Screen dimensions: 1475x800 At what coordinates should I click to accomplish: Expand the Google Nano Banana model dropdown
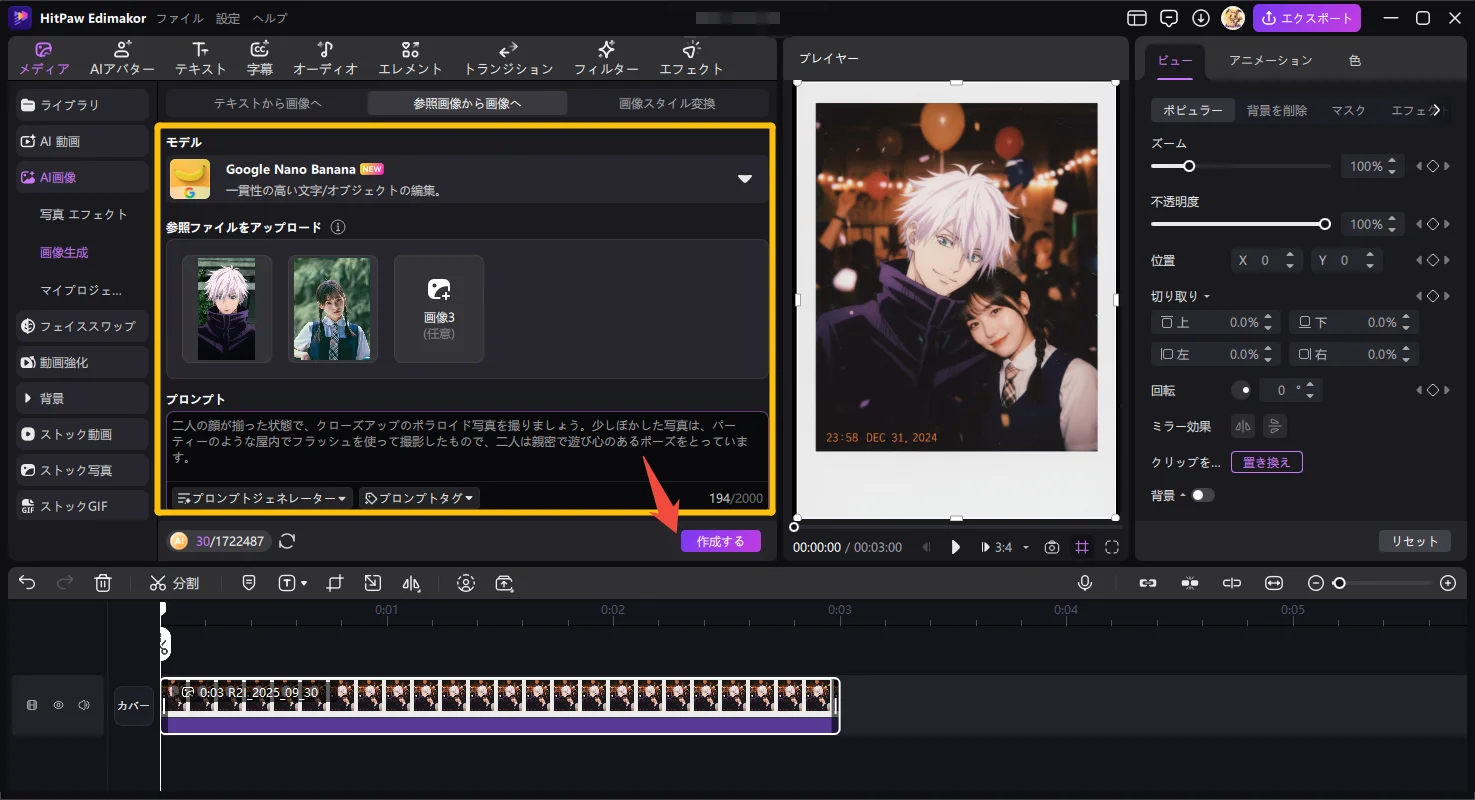(744, 179)
